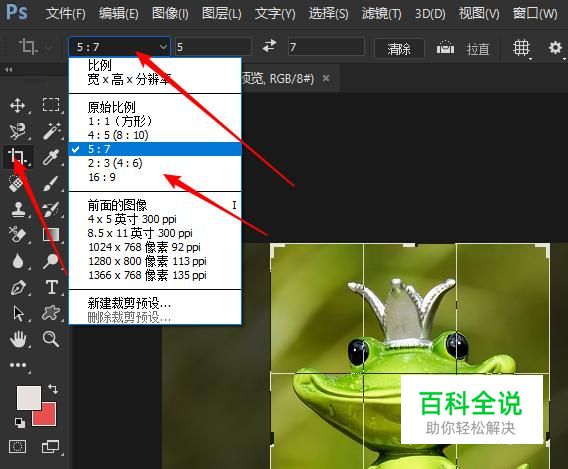Click the foreground color swatch
This screenshot has height=469, width=568.
click(28, 398)
